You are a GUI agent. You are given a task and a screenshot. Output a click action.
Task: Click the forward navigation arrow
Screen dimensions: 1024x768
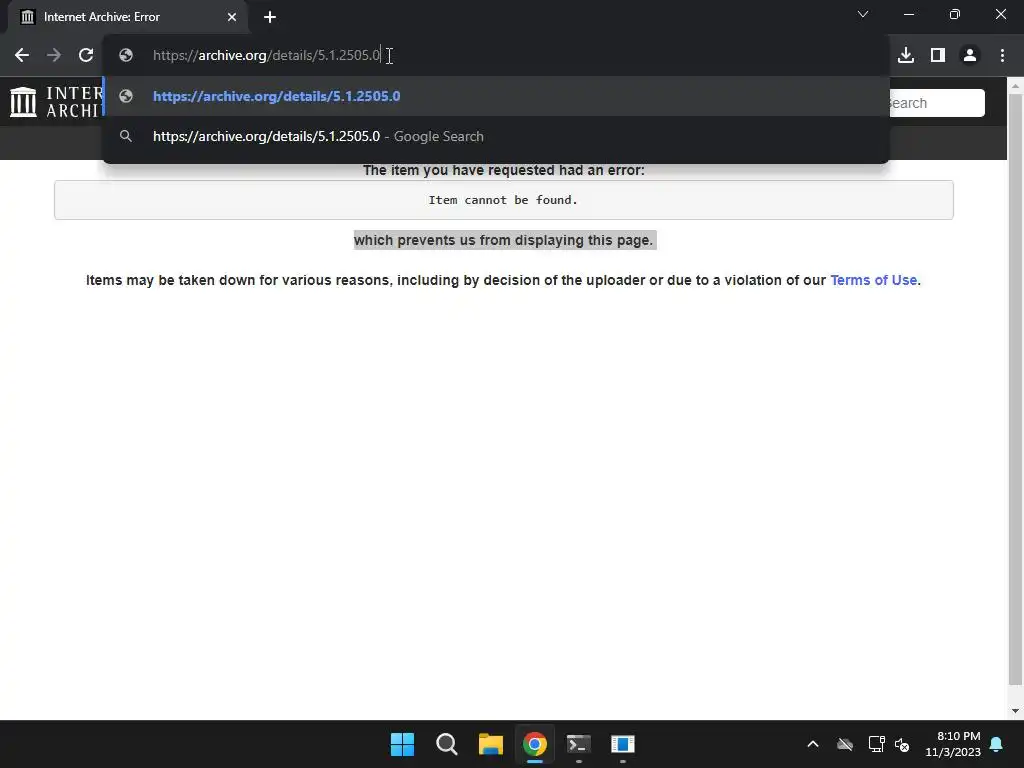[x=54, y=56]
